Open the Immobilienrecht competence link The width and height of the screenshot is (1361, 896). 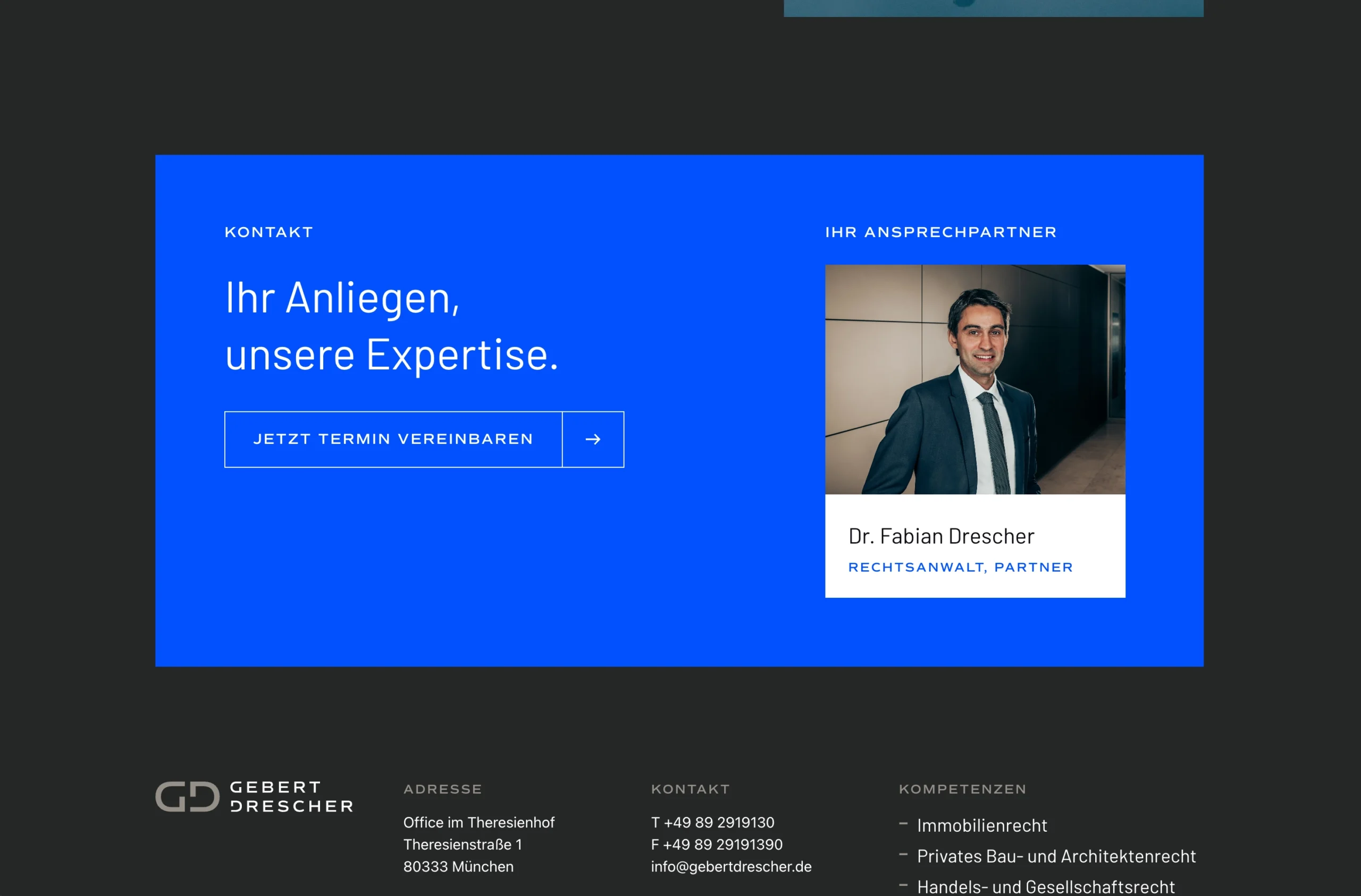coord(982,825)
